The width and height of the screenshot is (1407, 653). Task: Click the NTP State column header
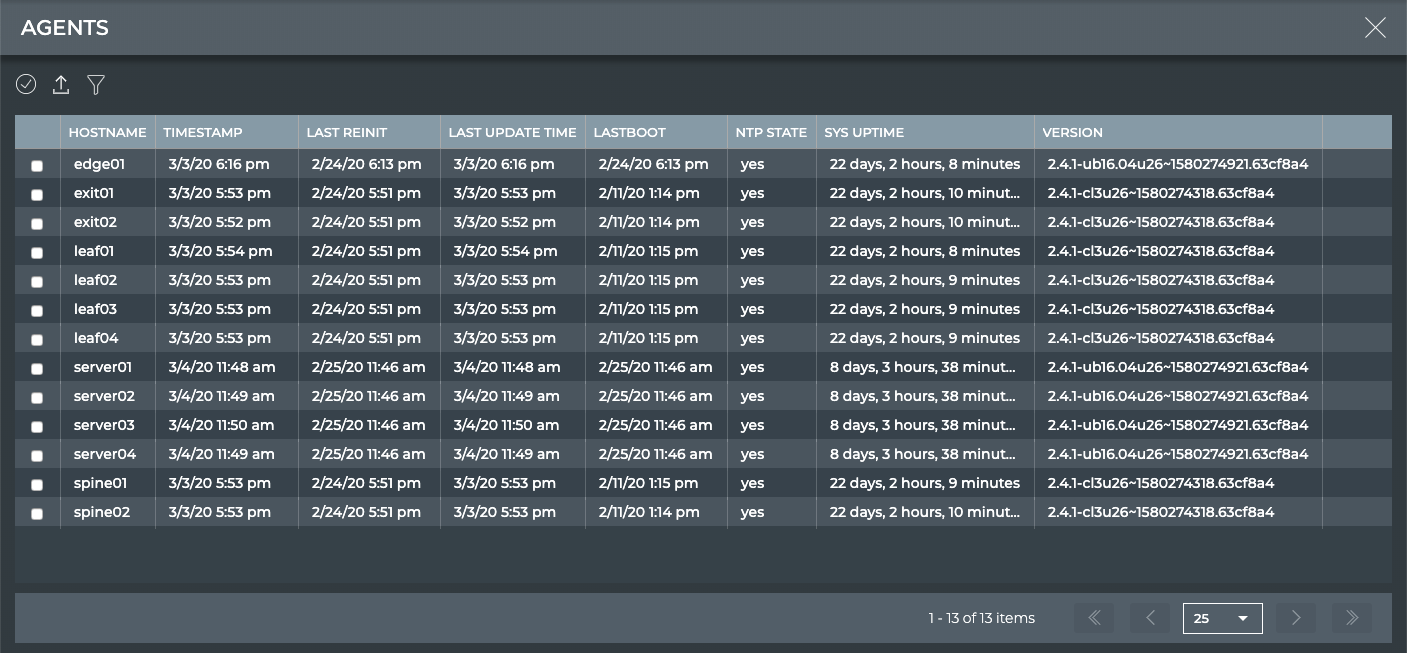(x=771, y=132)
